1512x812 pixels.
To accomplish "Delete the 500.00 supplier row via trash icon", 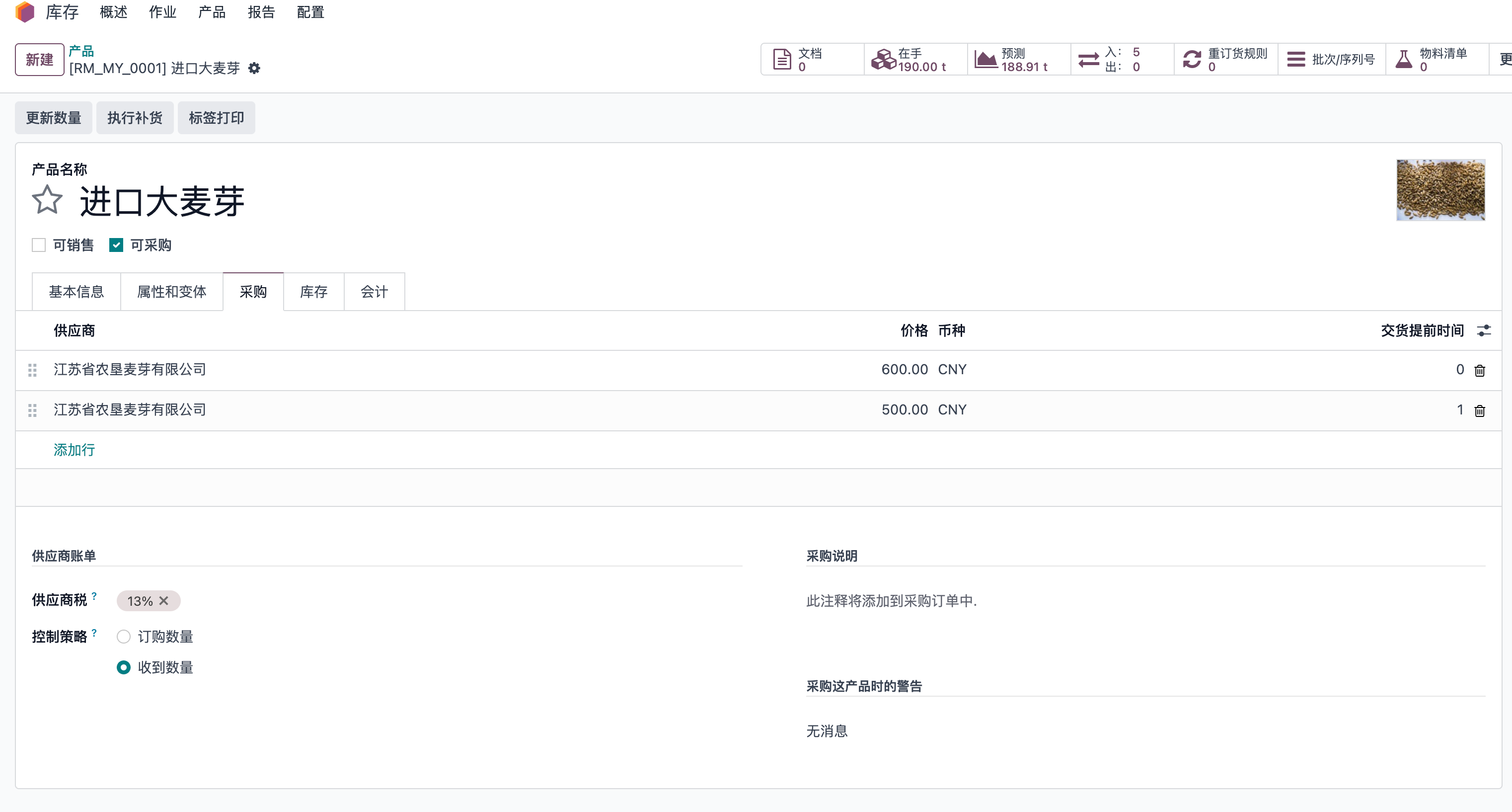I will [1480, 410].
